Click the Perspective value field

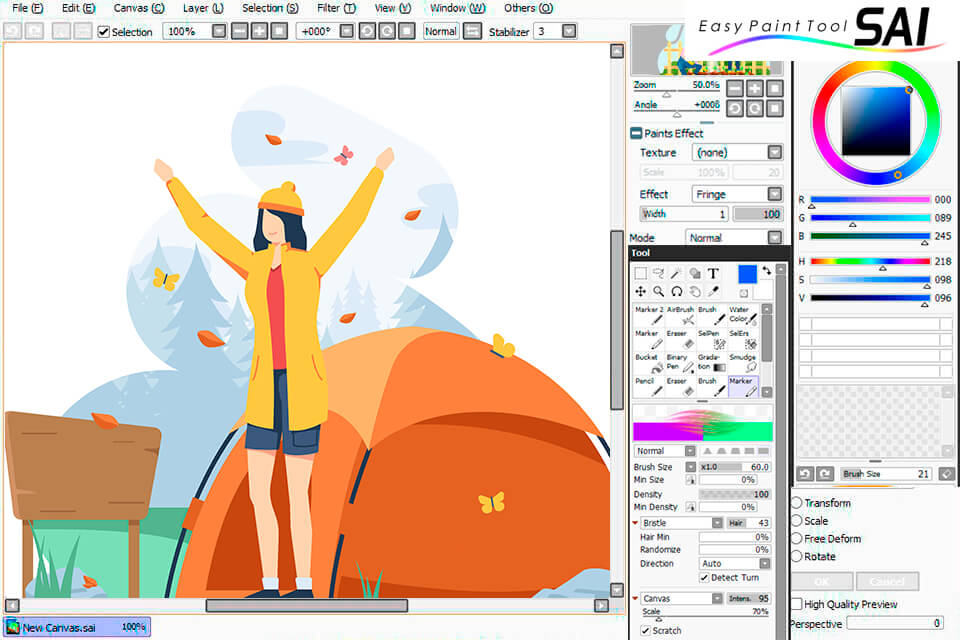point(894,623)
